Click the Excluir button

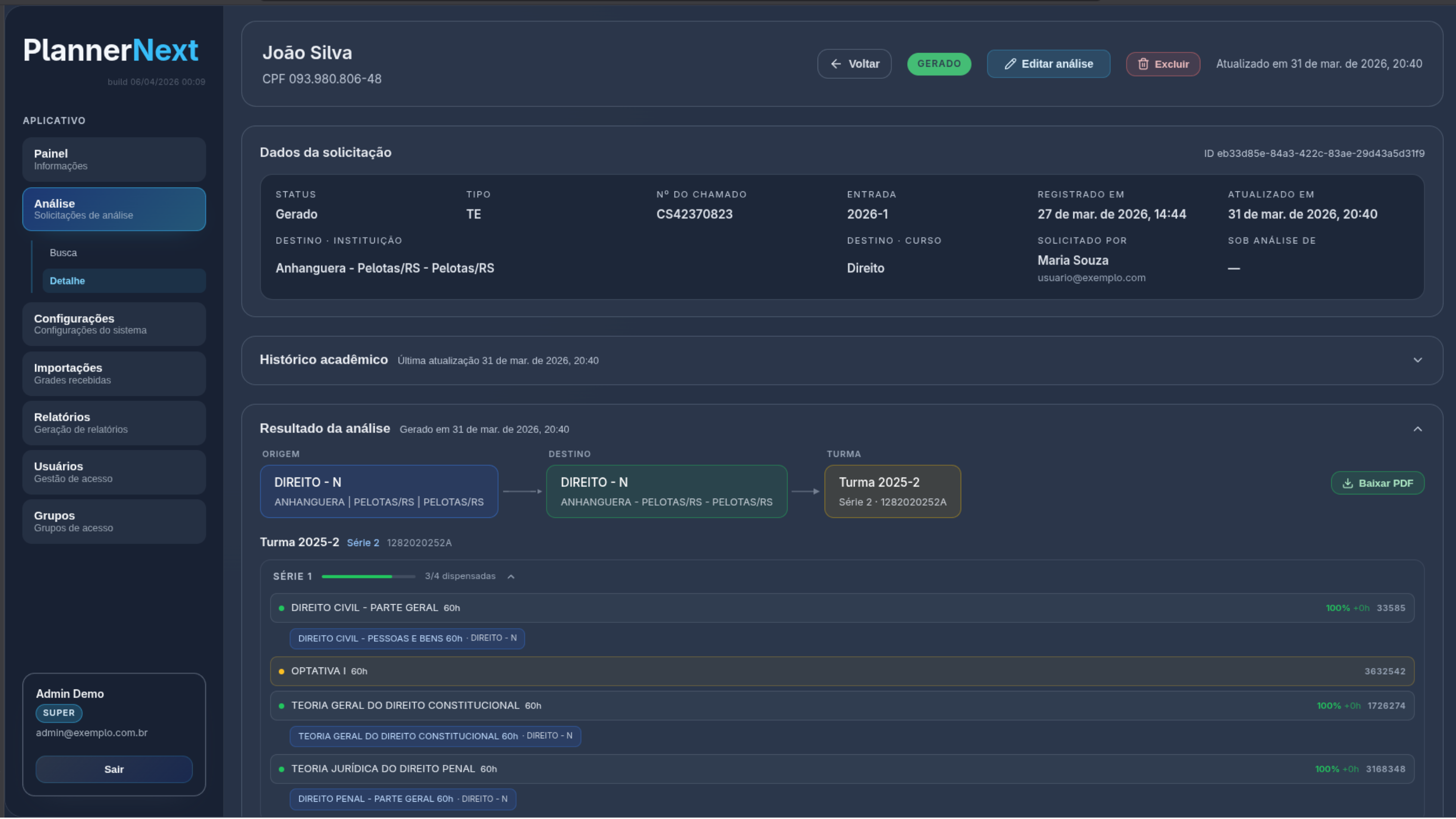1163,64
